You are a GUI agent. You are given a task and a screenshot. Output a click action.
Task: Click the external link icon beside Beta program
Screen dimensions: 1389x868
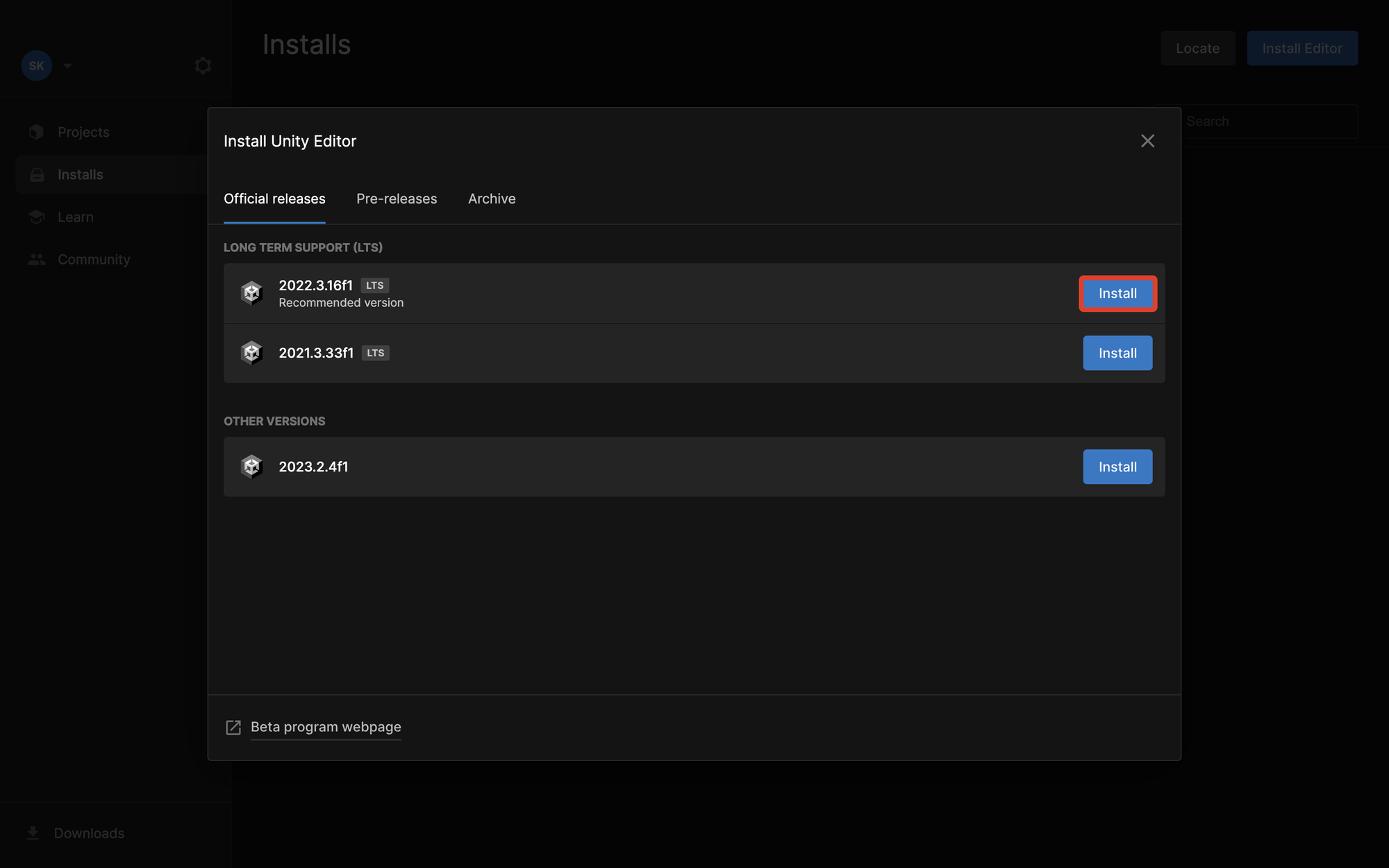pos(233,727)
